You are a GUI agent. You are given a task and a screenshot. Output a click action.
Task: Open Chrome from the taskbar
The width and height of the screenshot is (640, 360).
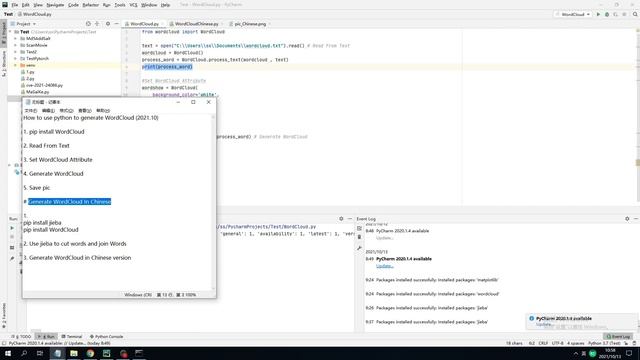tap(90, 353)
